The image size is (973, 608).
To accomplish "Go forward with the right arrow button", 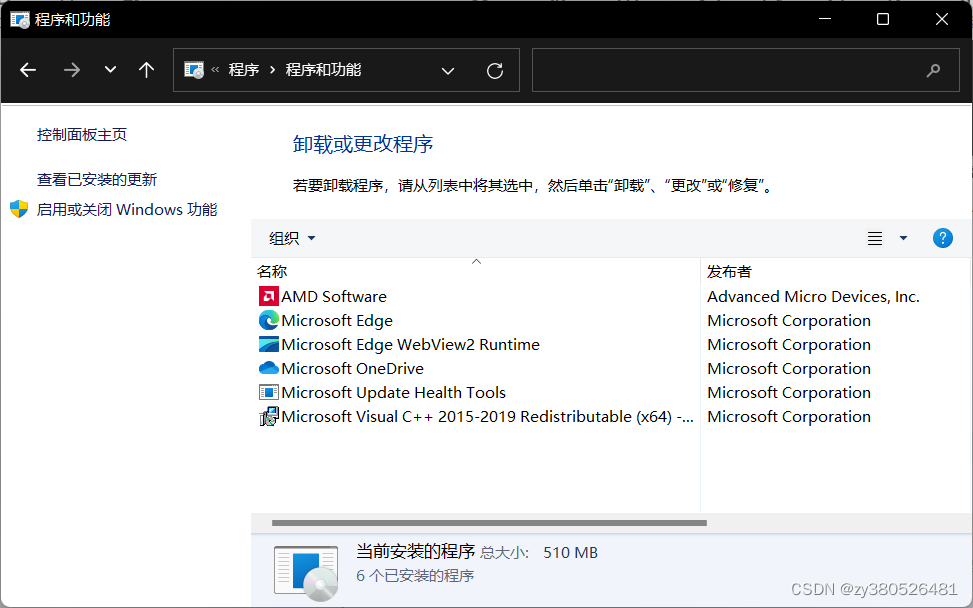I will coord(72,70).
